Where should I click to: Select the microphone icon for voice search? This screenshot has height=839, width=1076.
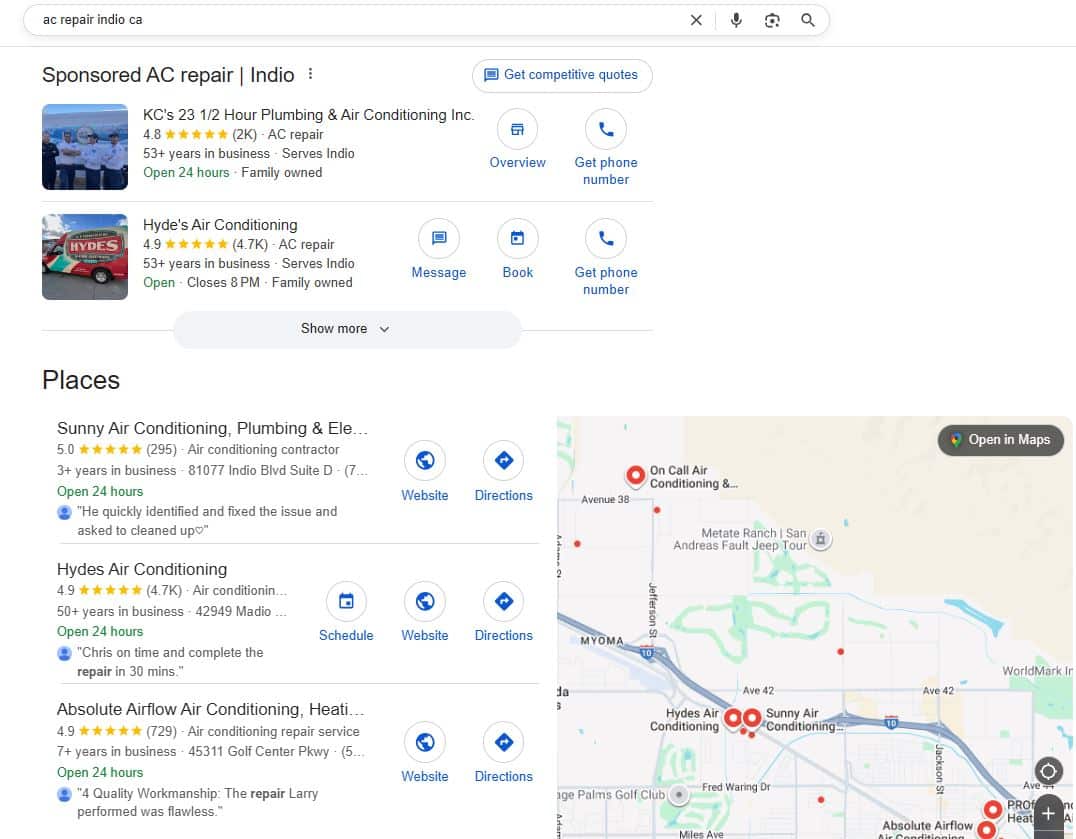click(x=736, y=20)
